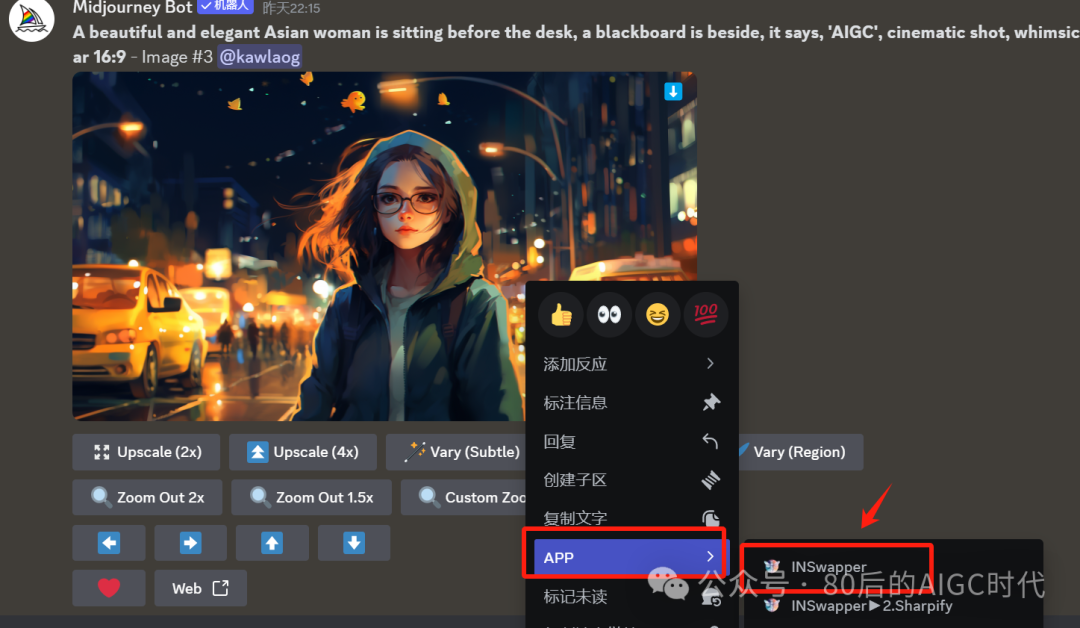Click the @kawlaog mention
Screen dimensions: 1080x628
260,56
